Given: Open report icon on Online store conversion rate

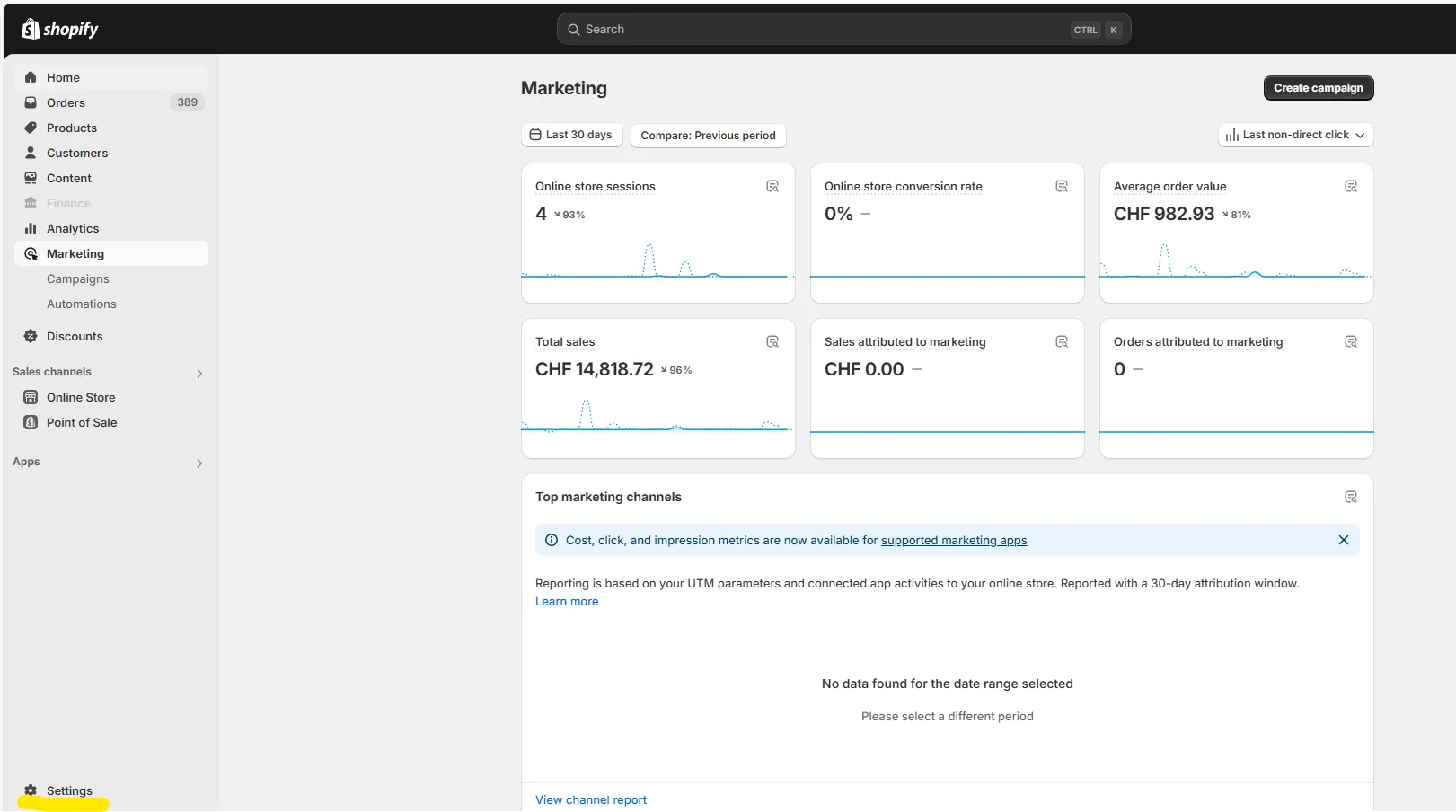Looking at the screenshot, I should (x=1061, y=186).
